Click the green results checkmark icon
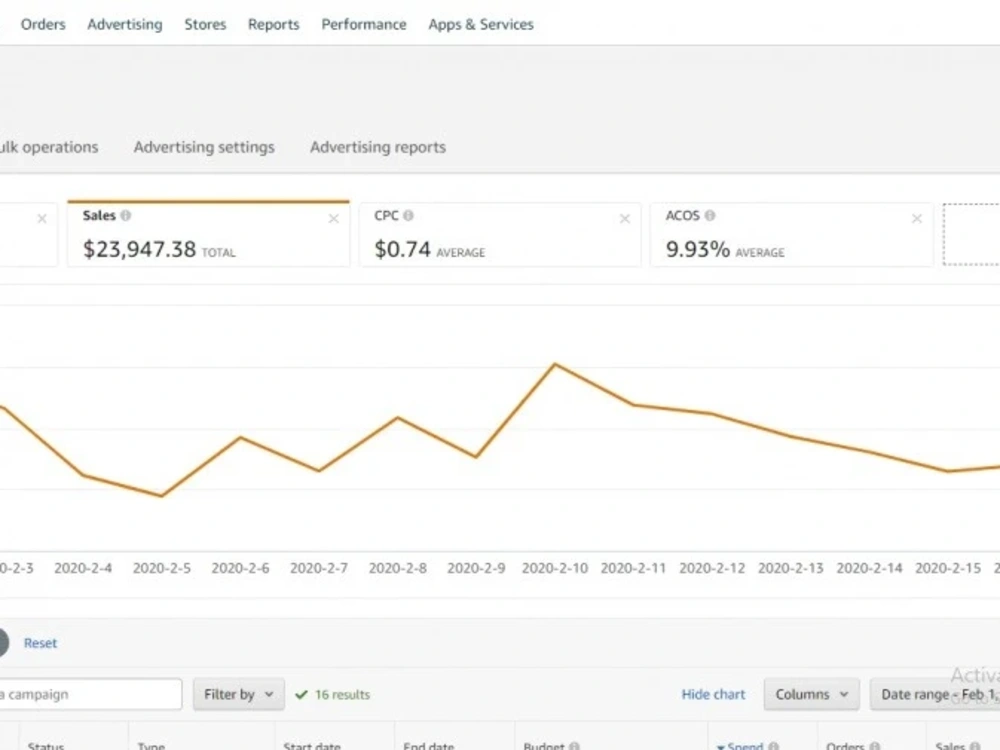 pyautogui.click(x=302, y=695)
